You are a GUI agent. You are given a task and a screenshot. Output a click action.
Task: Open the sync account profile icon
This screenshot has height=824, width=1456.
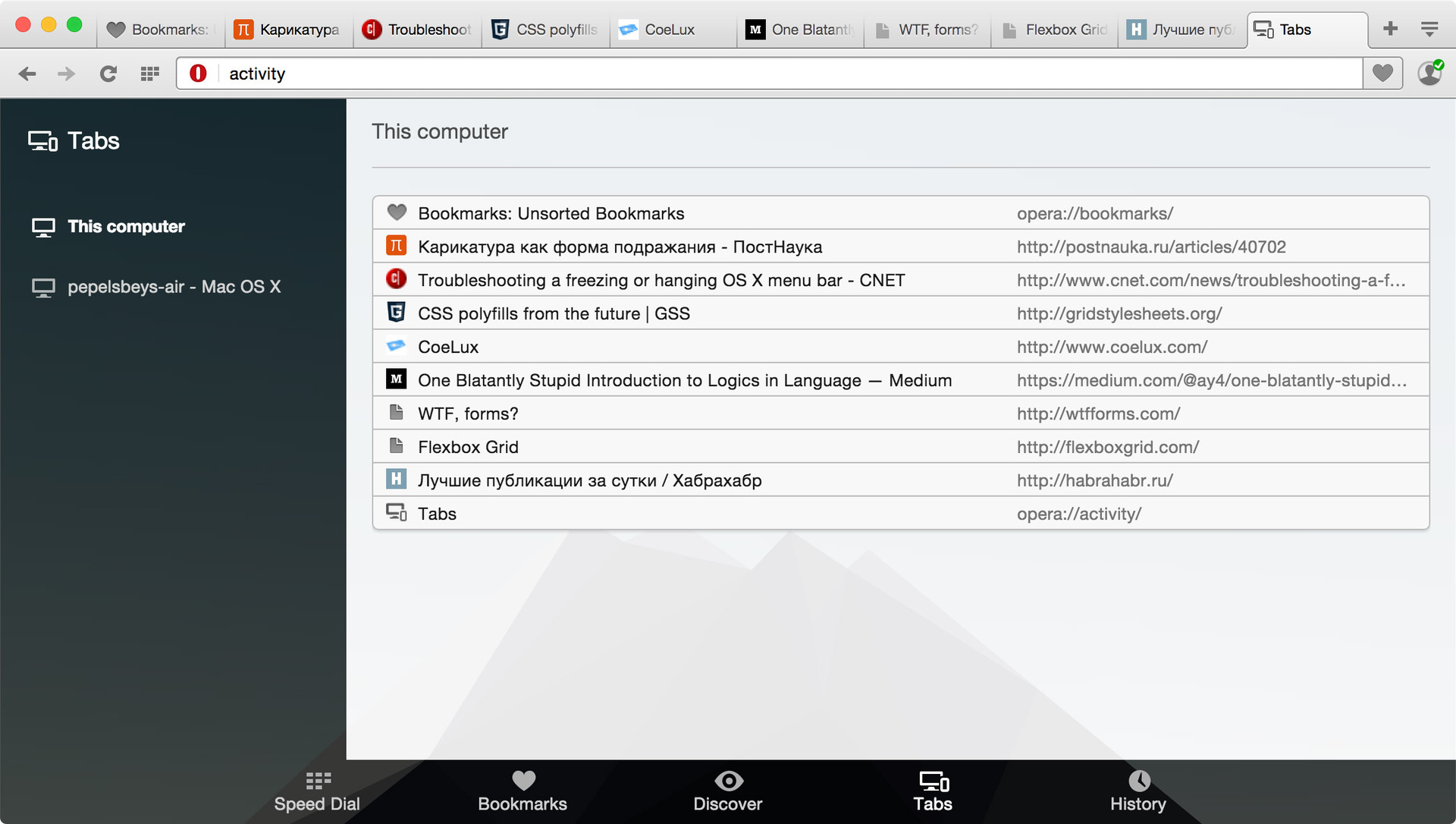tap(1429, 74)
